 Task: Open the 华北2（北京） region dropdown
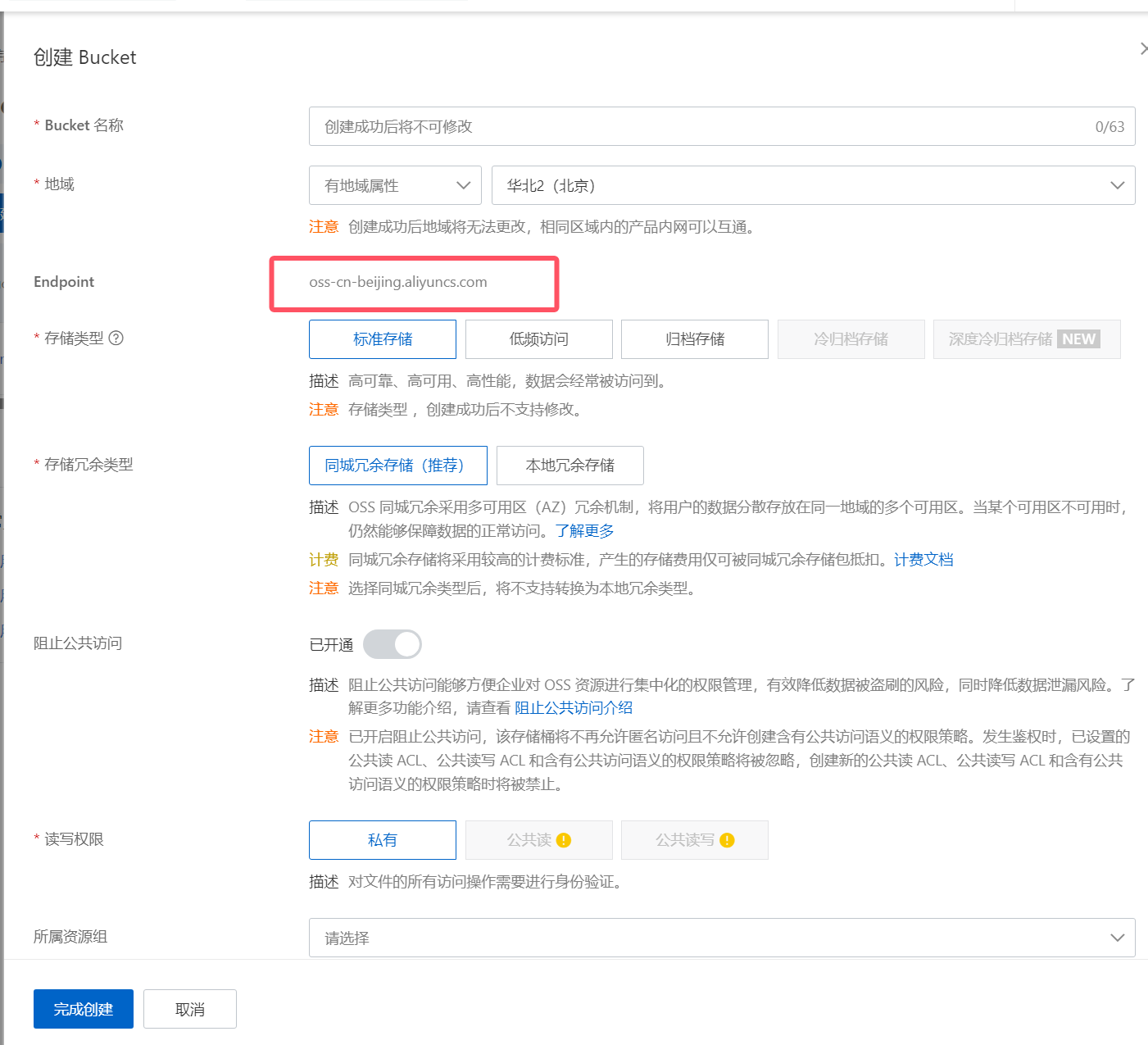click(814, 185)
